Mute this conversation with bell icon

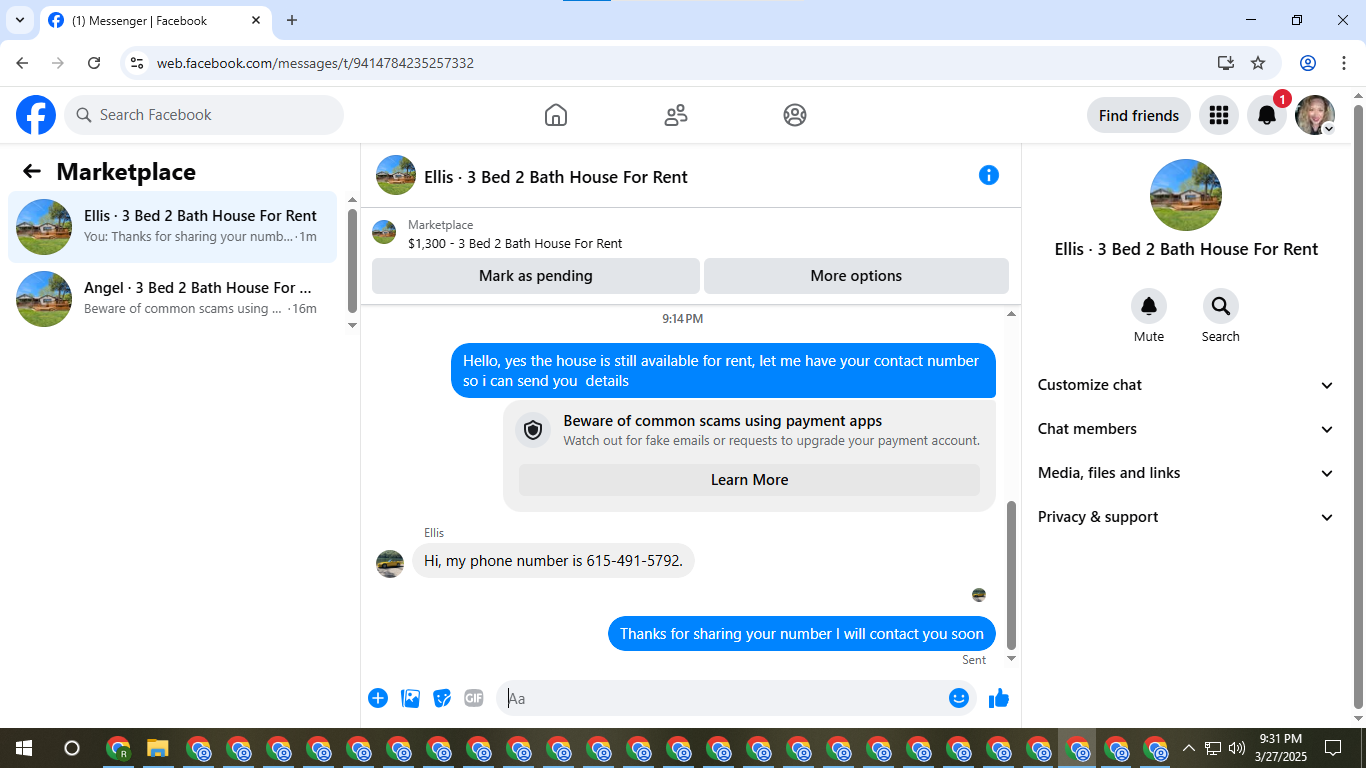tap(1149, 306)
